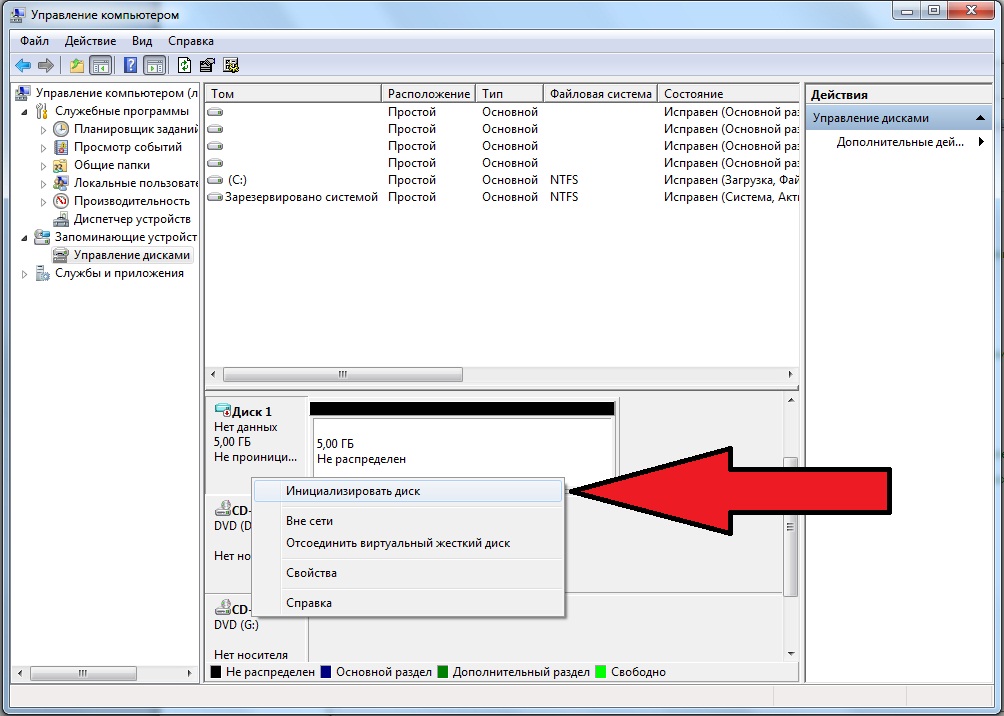Screen dimensions: 1004x716
Task: Click drive icon of Зарезервировано системой volume
Action: tap(216, 197)
